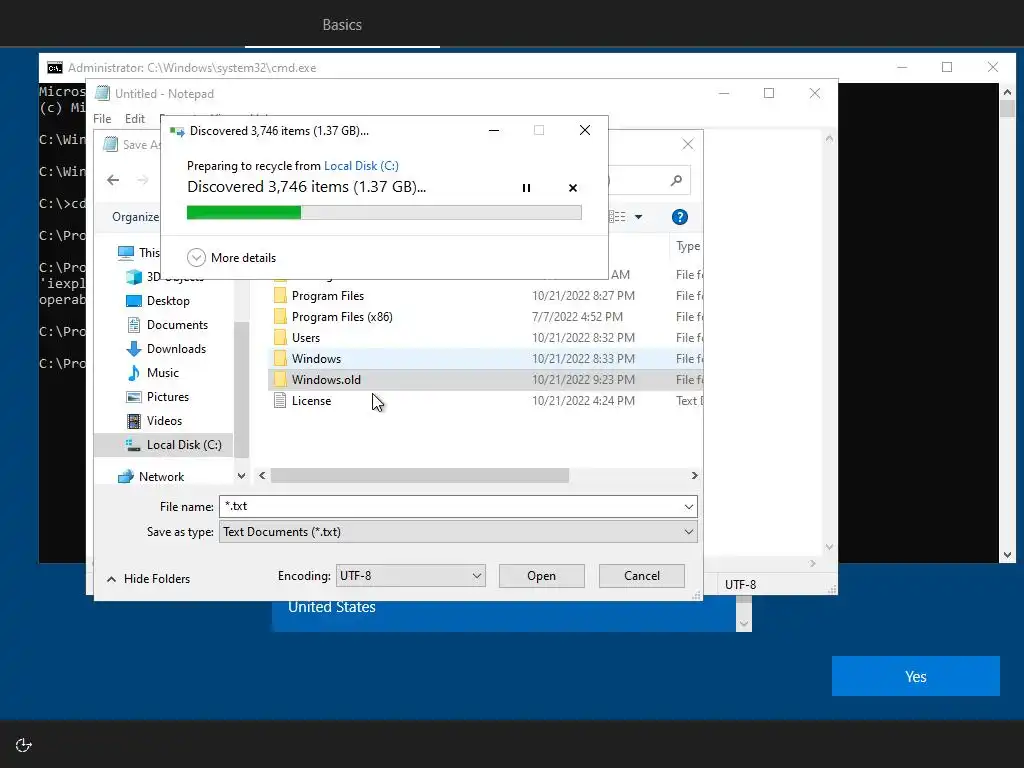Open the Help question mark icon
This screenshot has height=768, width=1024.
coord(680,217)
